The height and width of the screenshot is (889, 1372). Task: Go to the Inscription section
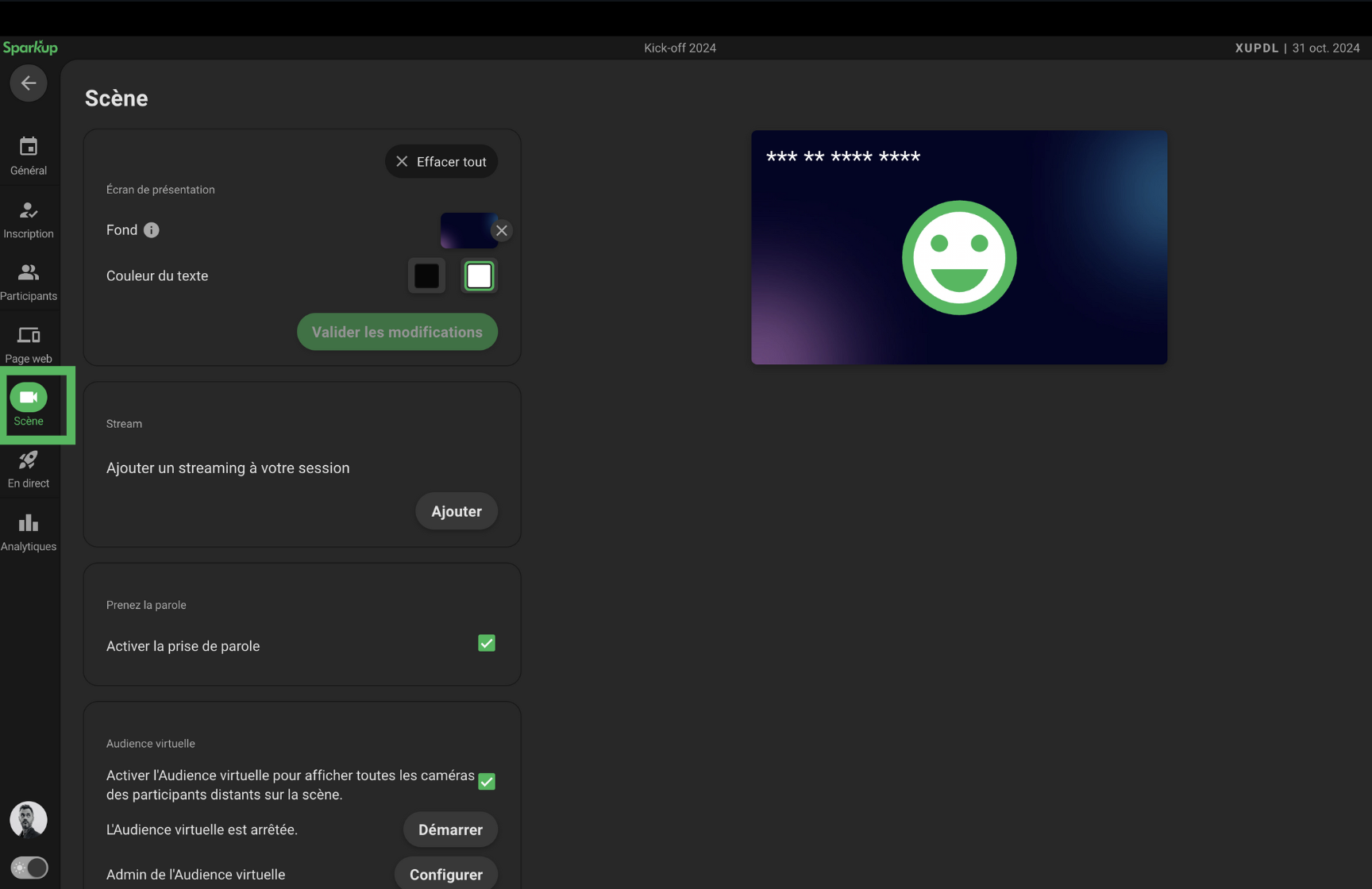pyautogui.click(x=29, y=219)
